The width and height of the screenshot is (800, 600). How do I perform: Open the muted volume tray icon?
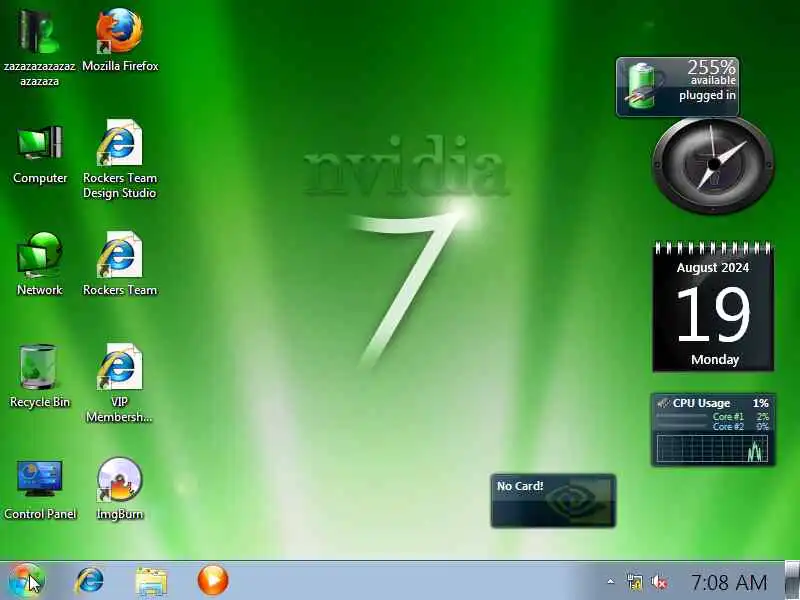tap(659, 582)
